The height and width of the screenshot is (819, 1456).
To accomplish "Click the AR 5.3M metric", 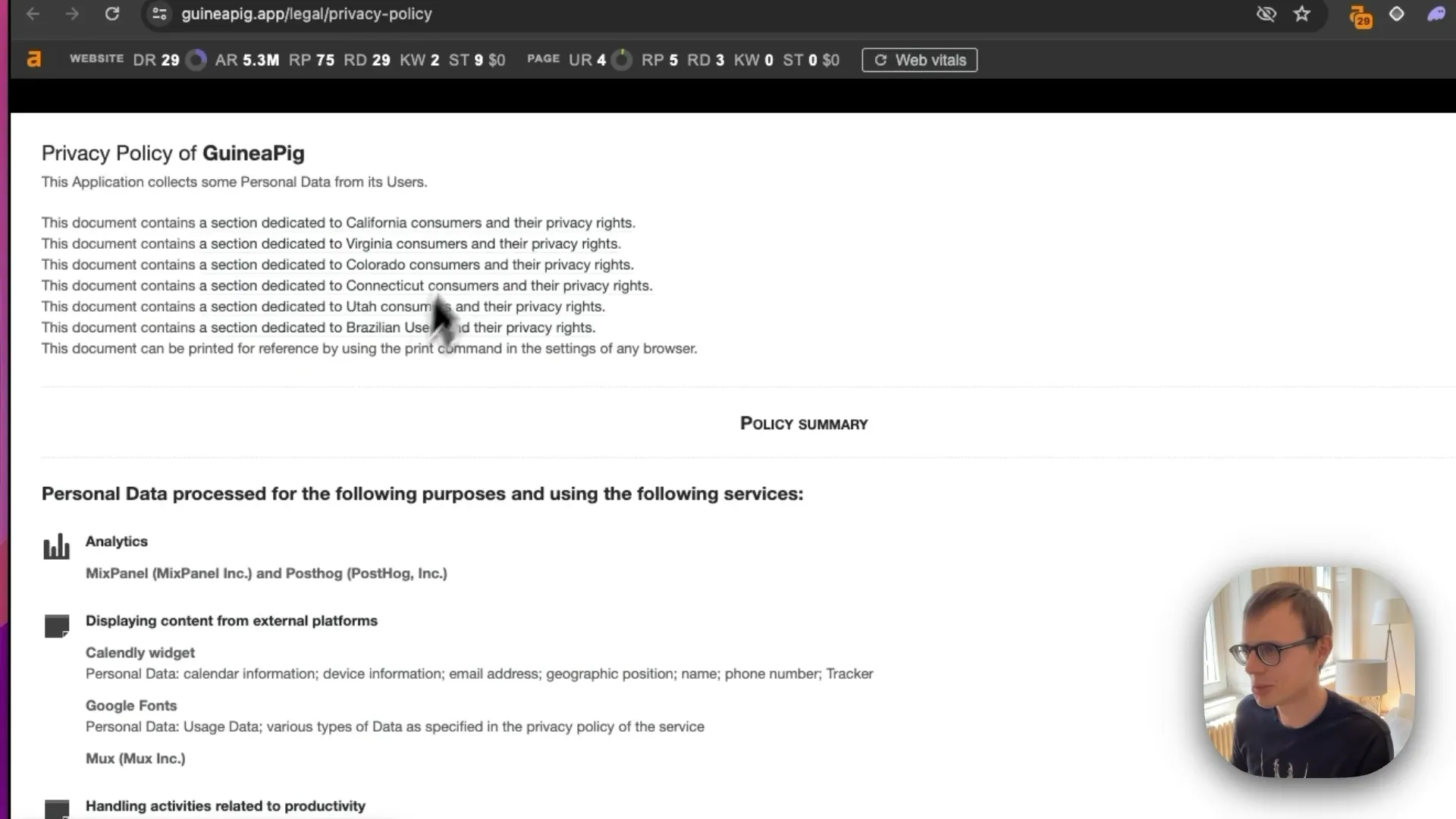I will tap(247, 60).
